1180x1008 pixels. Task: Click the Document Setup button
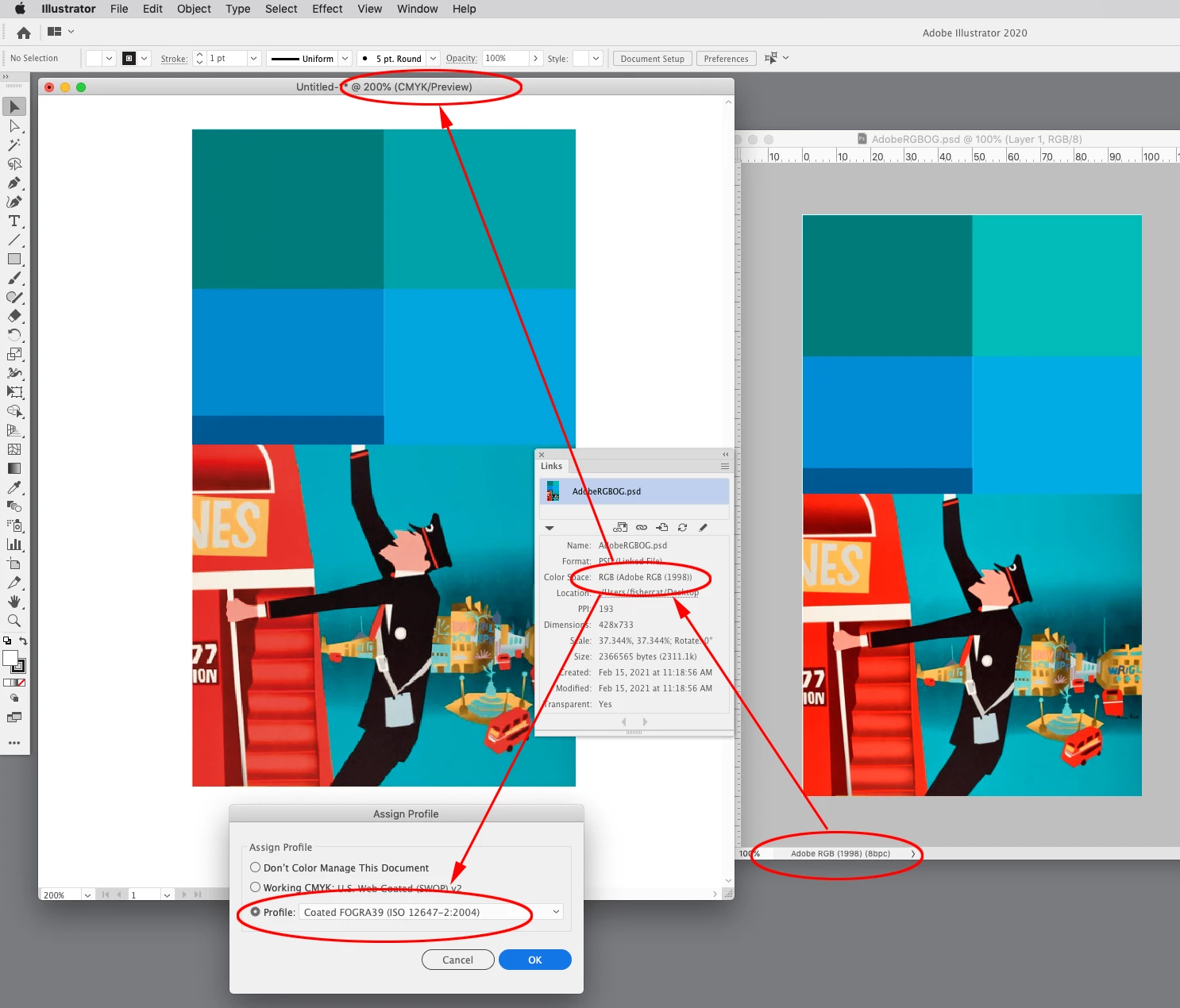[652, 59]
